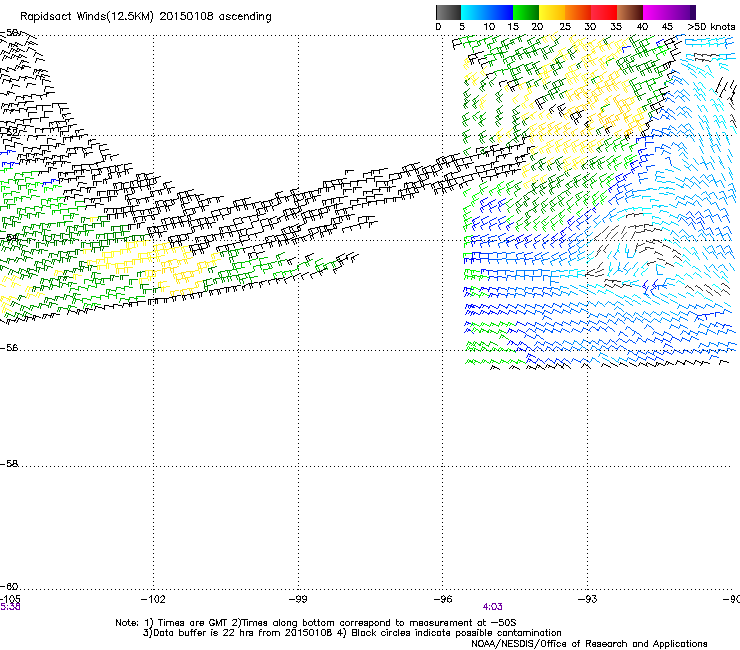Viewport: 740px width, 650px height.
Task: Click the -56 latitude axis label
Action: pyautogui.click(x=9, y=348)
